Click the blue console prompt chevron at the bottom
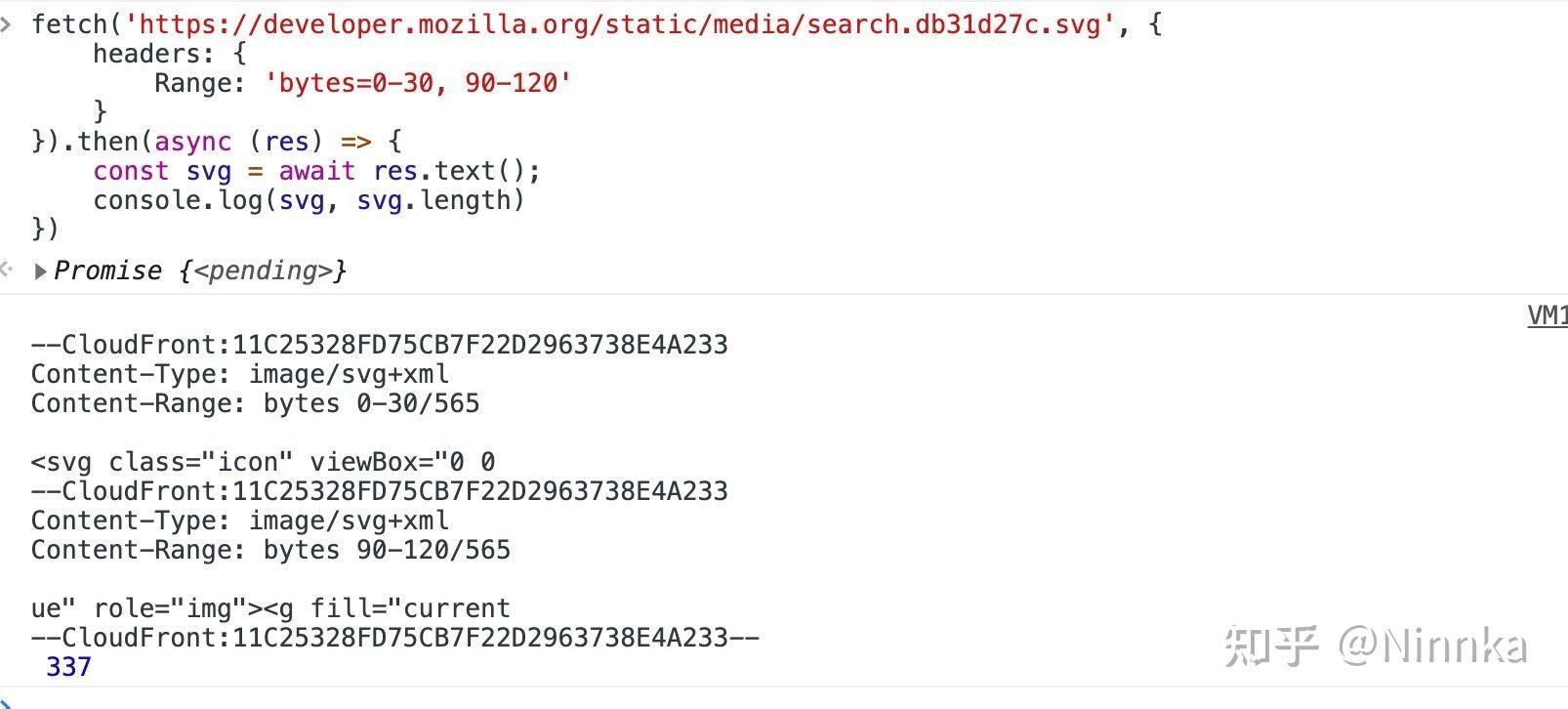The image size is (1568, 709). coord(5,701)
